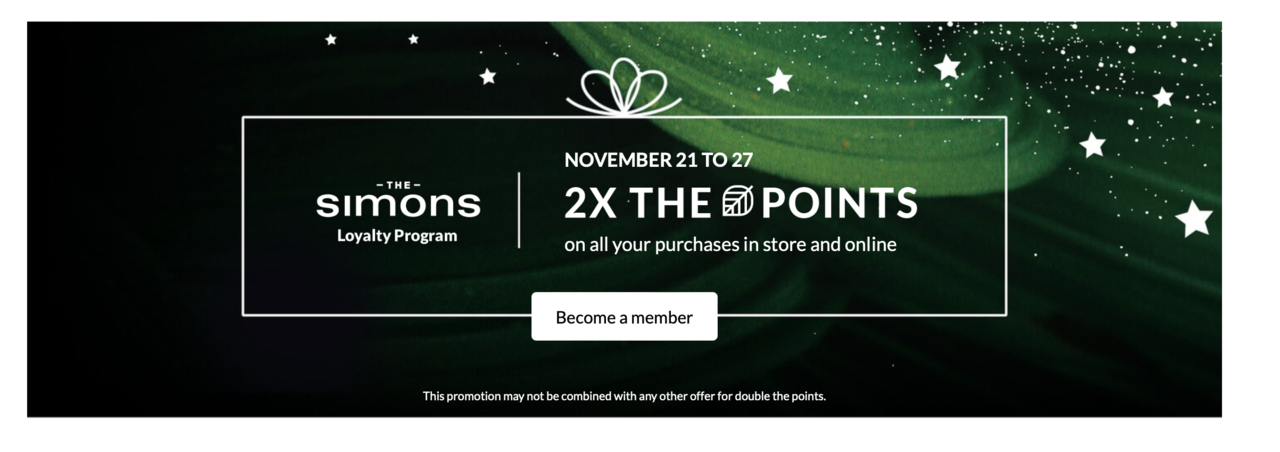
Task: Click the vertical divider beside the Simons logo
Action: click(519, 210)
